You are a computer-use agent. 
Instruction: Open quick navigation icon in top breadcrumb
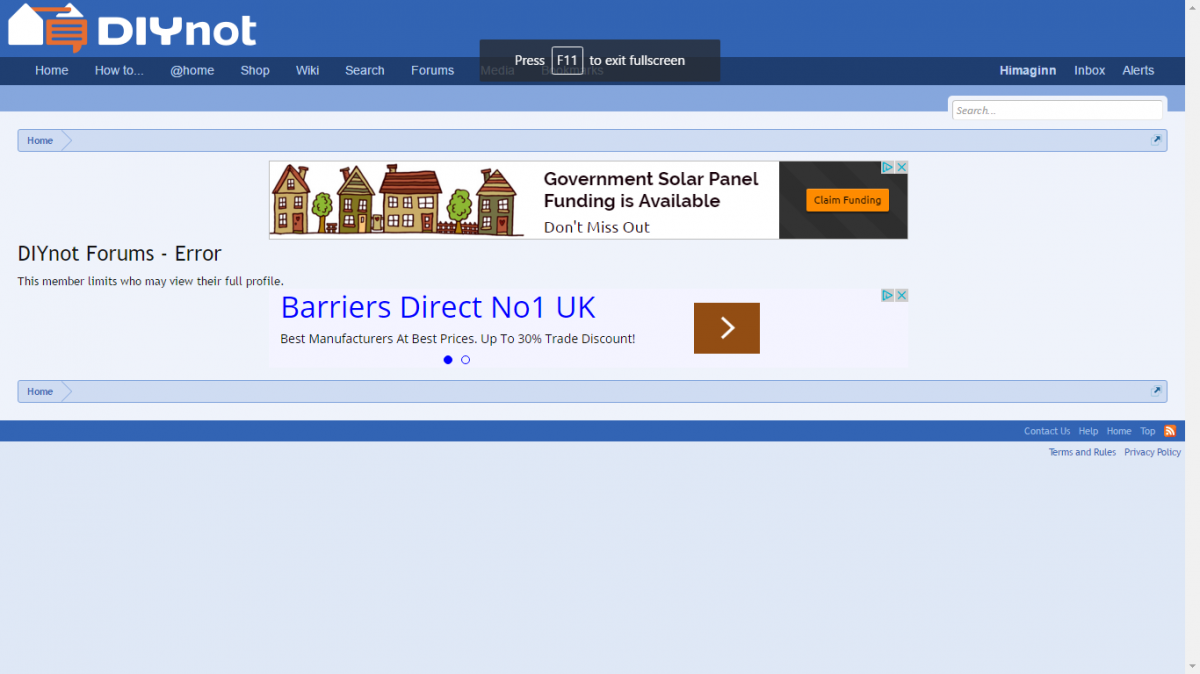click(x=1156, y=140)
